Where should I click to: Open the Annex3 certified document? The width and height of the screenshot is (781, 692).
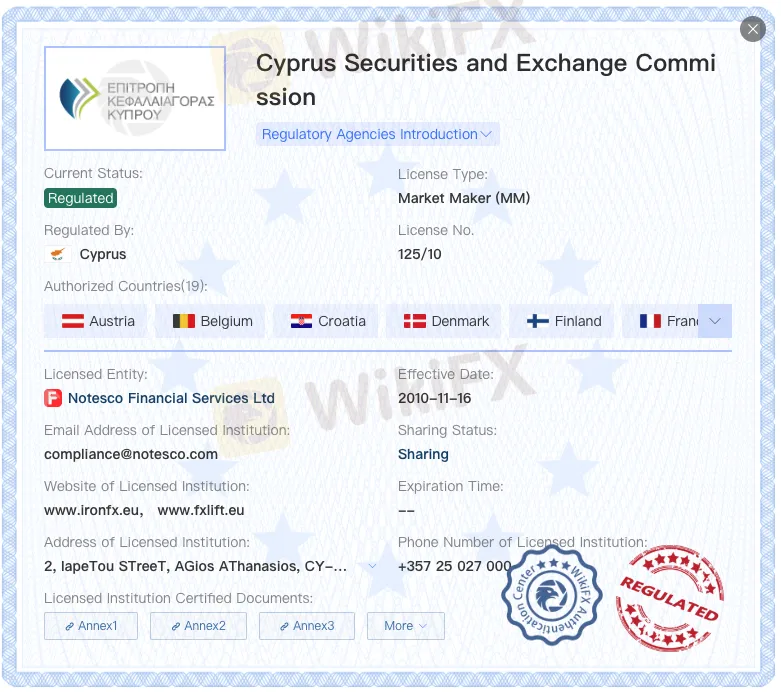coord(307,626)
